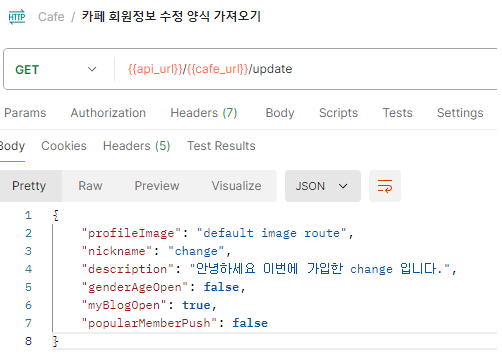Open the request Body tab
The height and width of the screenshot is (364, 502).
pyautogui.click(x=280, y=113)
